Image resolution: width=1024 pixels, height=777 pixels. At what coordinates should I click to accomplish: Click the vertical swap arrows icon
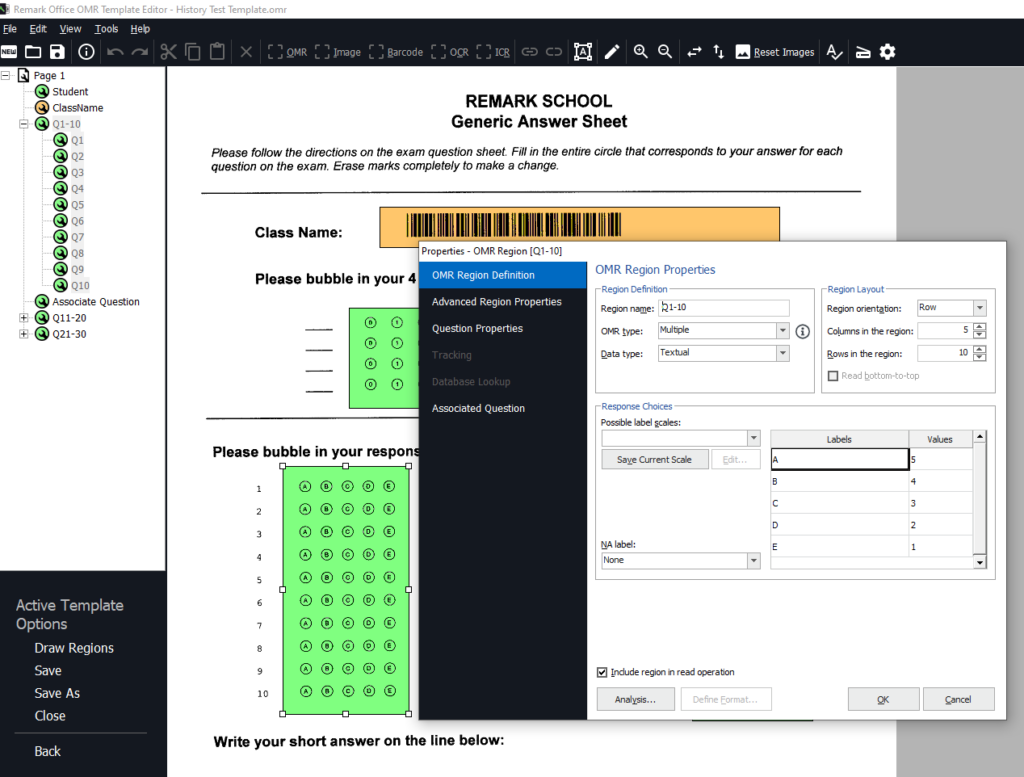point(718,52)
